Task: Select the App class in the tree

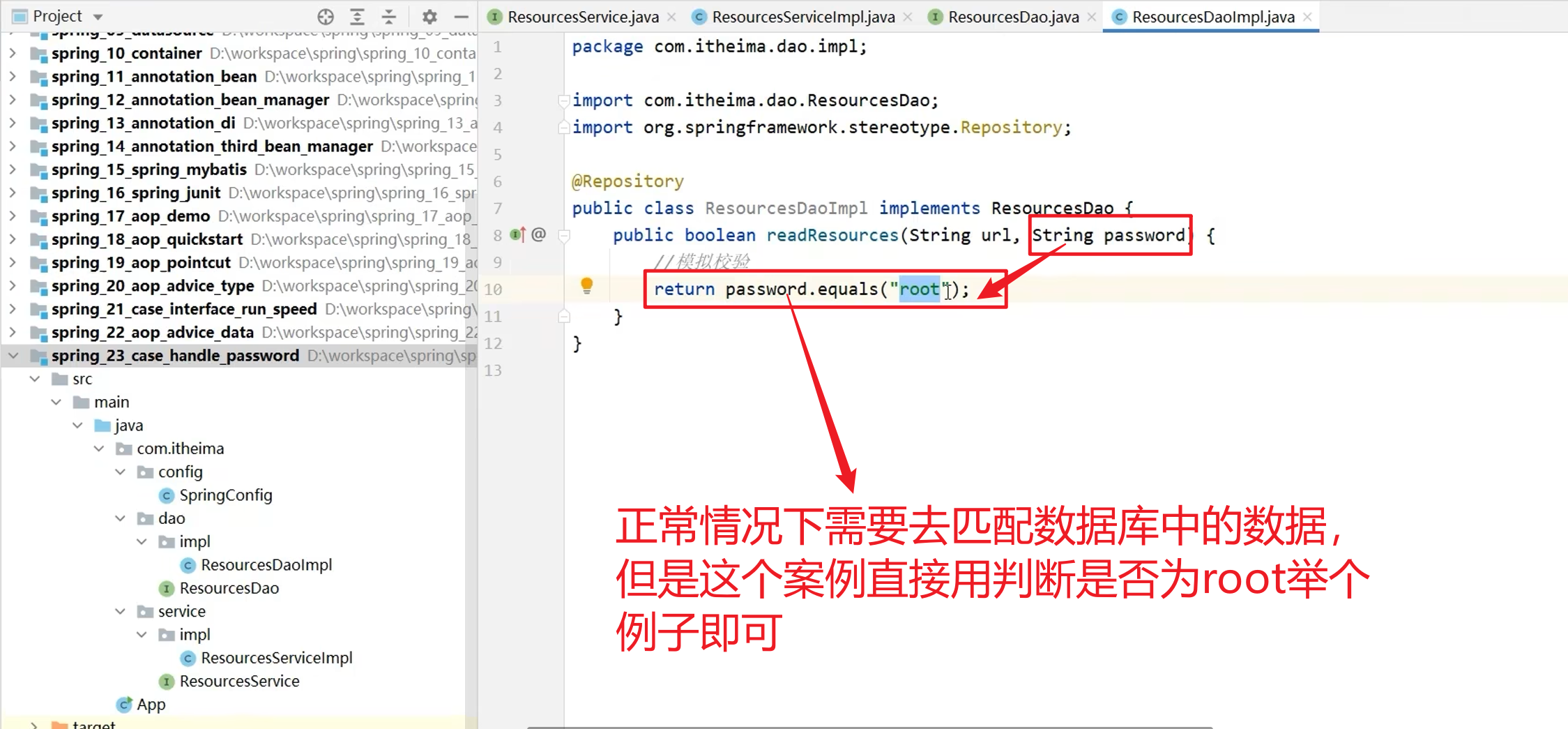Action: [x=151, y=705]
